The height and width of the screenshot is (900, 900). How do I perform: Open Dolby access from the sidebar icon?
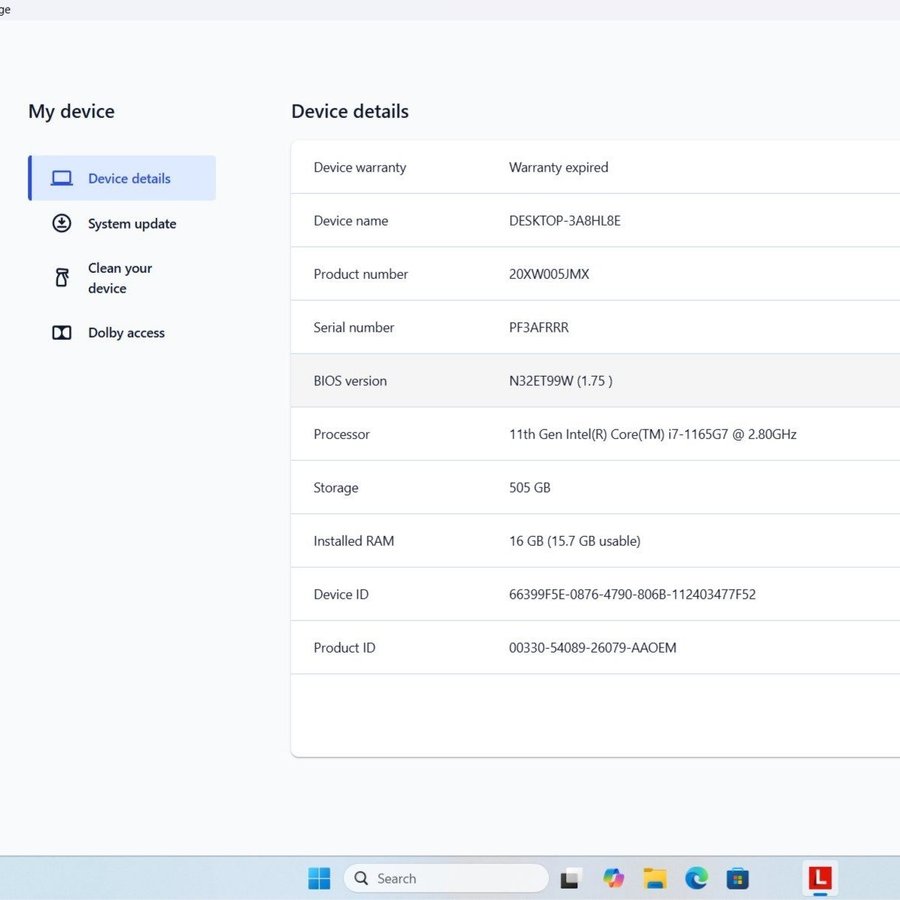click(x=62, y=333)
